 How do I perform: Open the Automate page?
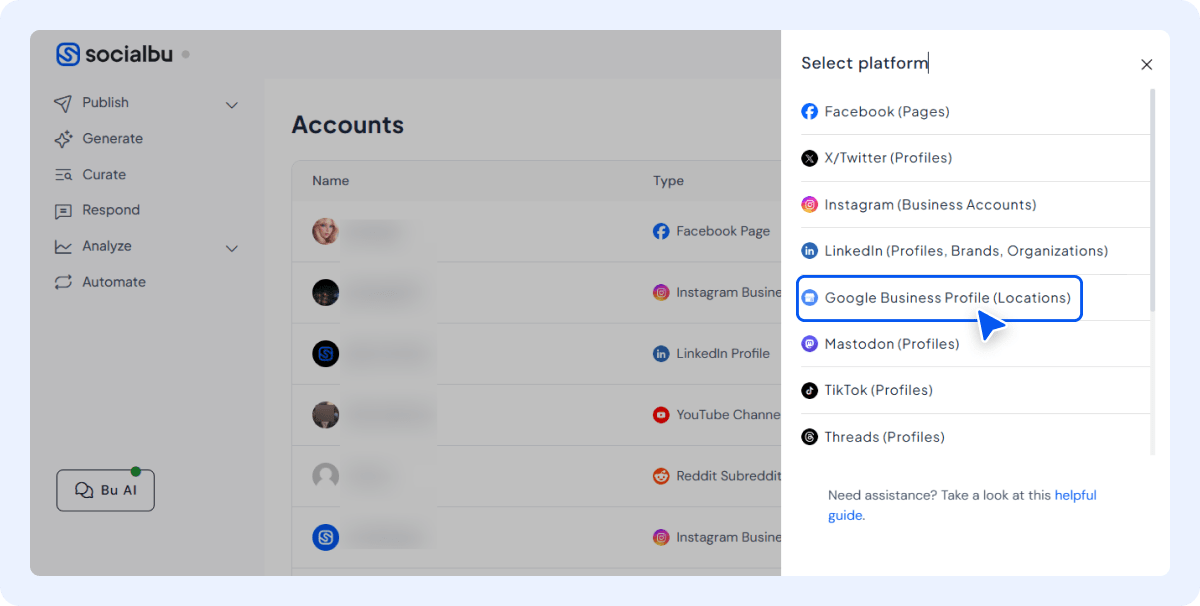point(112,282)
